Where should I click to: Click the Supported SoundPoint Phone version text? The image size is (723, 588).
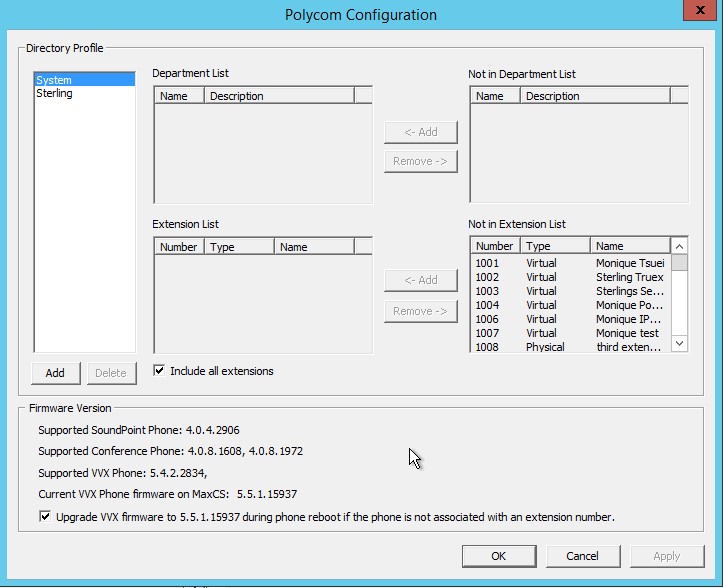click(x=139, y=430)
